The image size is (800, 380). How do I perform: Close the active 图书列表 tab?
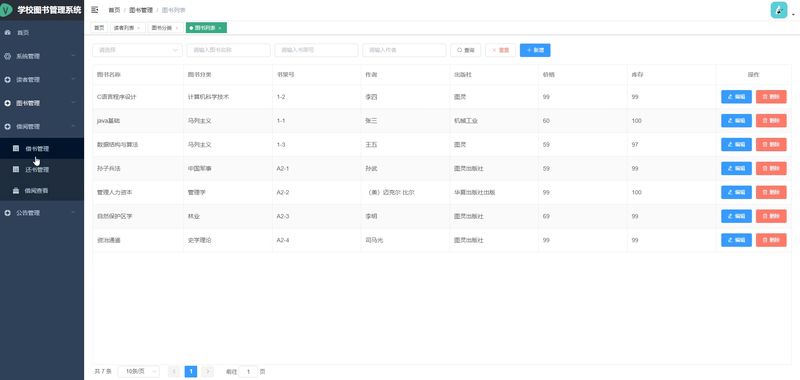[220, 28]
